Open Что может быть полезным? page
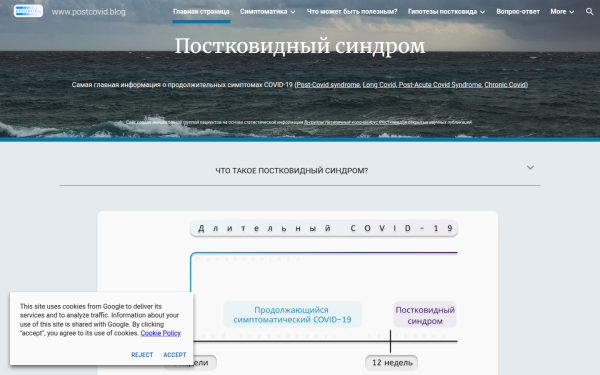This screenshot has width=600, height=375. pos(352,11)
